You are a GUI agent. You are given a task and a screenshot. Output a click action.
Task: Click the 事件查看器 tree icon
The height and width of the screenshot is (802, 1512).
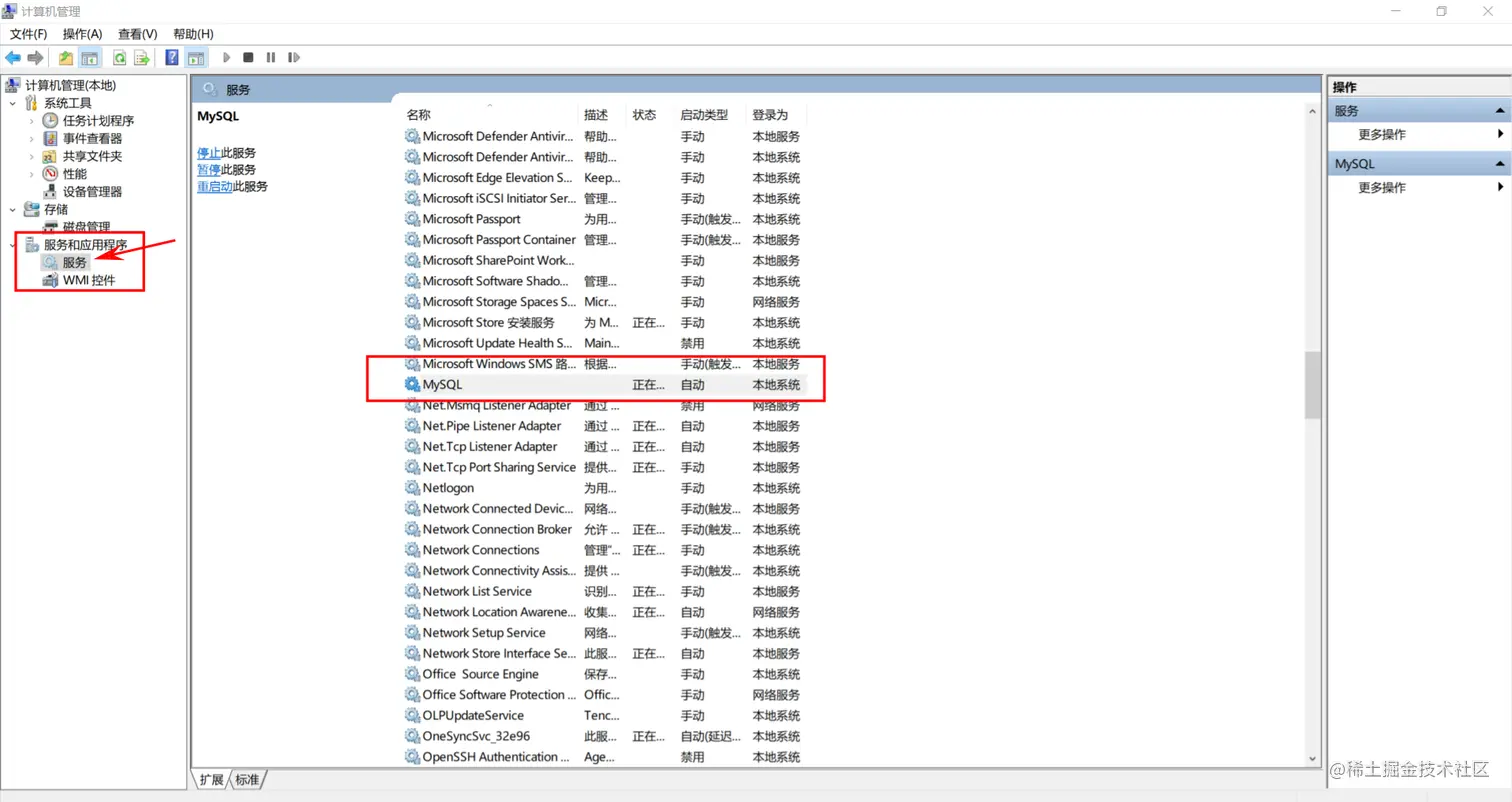[50, 139]
